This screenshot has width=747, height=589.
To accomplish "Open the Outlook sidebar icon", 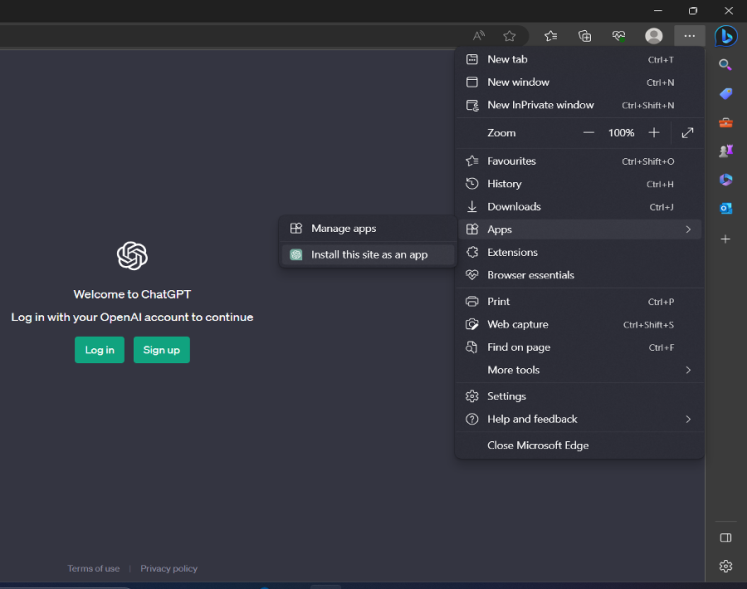I will (x=726, y=208).
